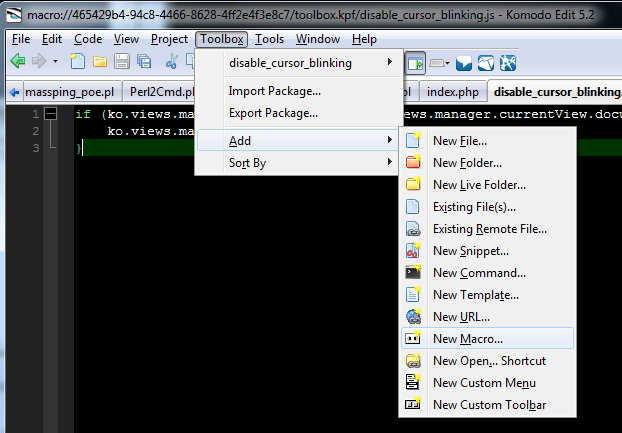Open the Tools menu
Viewport: 622px width, 433px height.
pyautogui.click(x=269, y=39)
